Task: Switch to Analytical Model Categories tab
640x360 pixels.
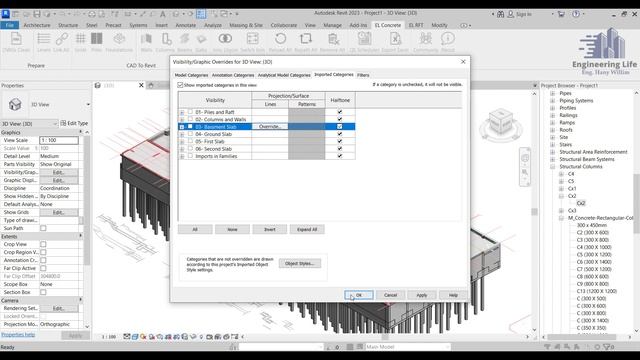Action: (284, 75)
